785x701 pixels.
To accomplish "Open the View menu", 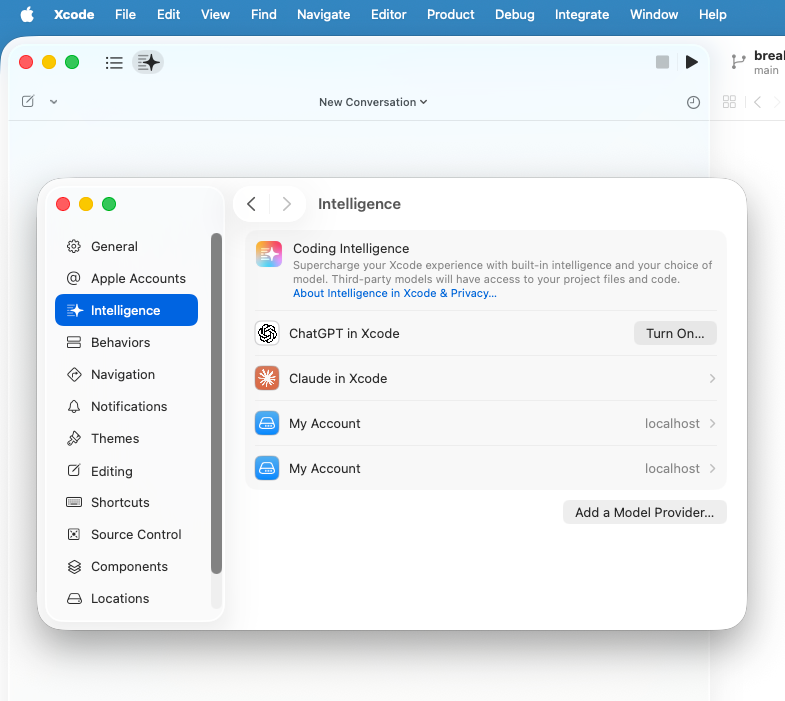I will click(215, 15).
